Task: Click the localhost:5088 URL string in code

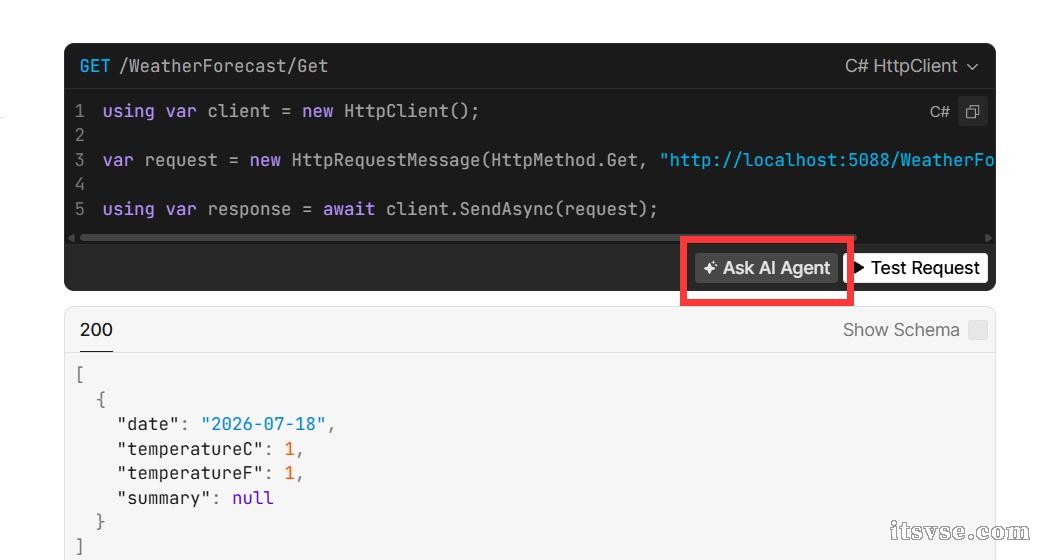Action: tap(827, 160)
